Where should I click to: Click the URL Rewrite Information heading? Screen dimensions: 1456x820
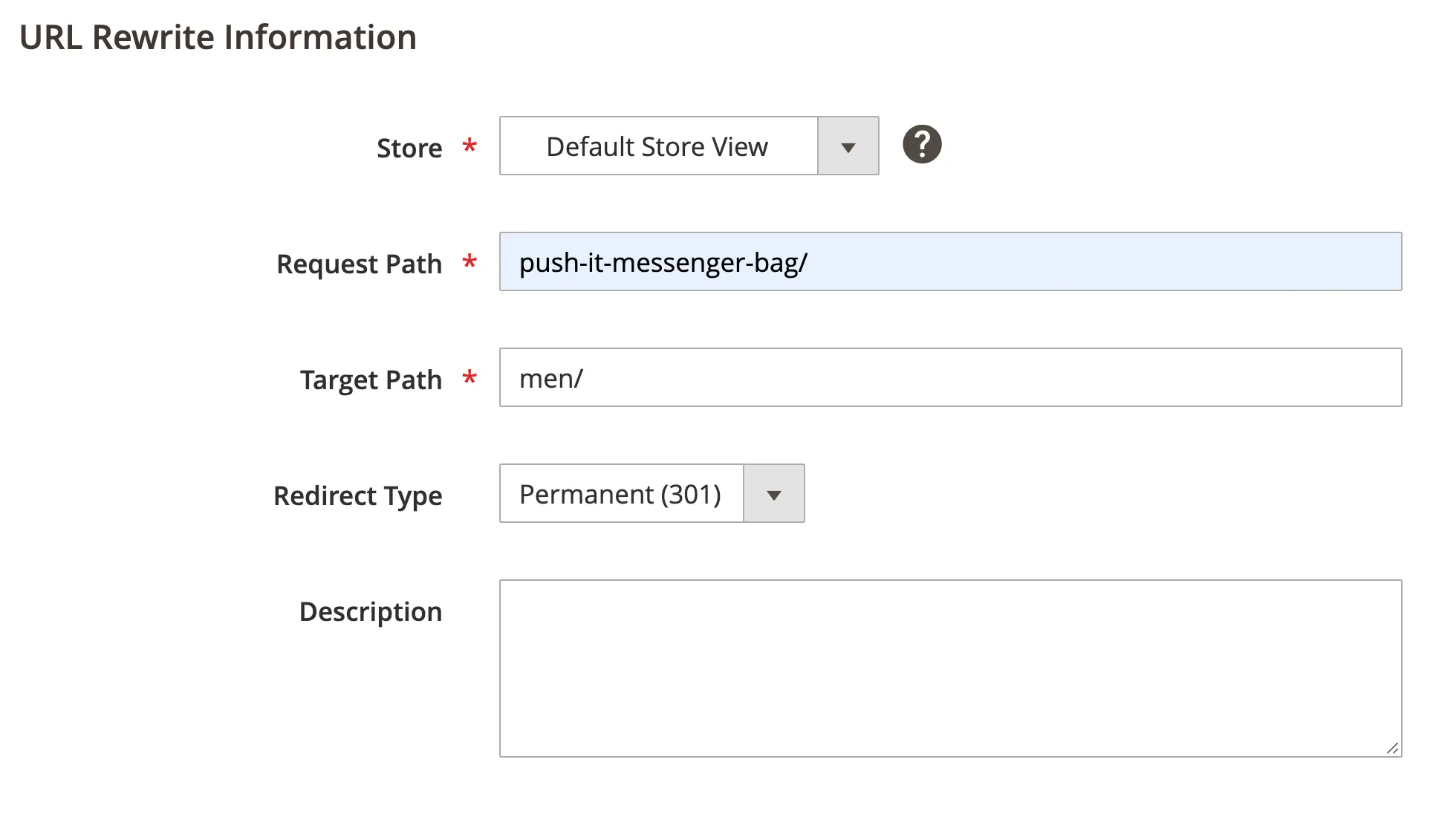(218, 36)
